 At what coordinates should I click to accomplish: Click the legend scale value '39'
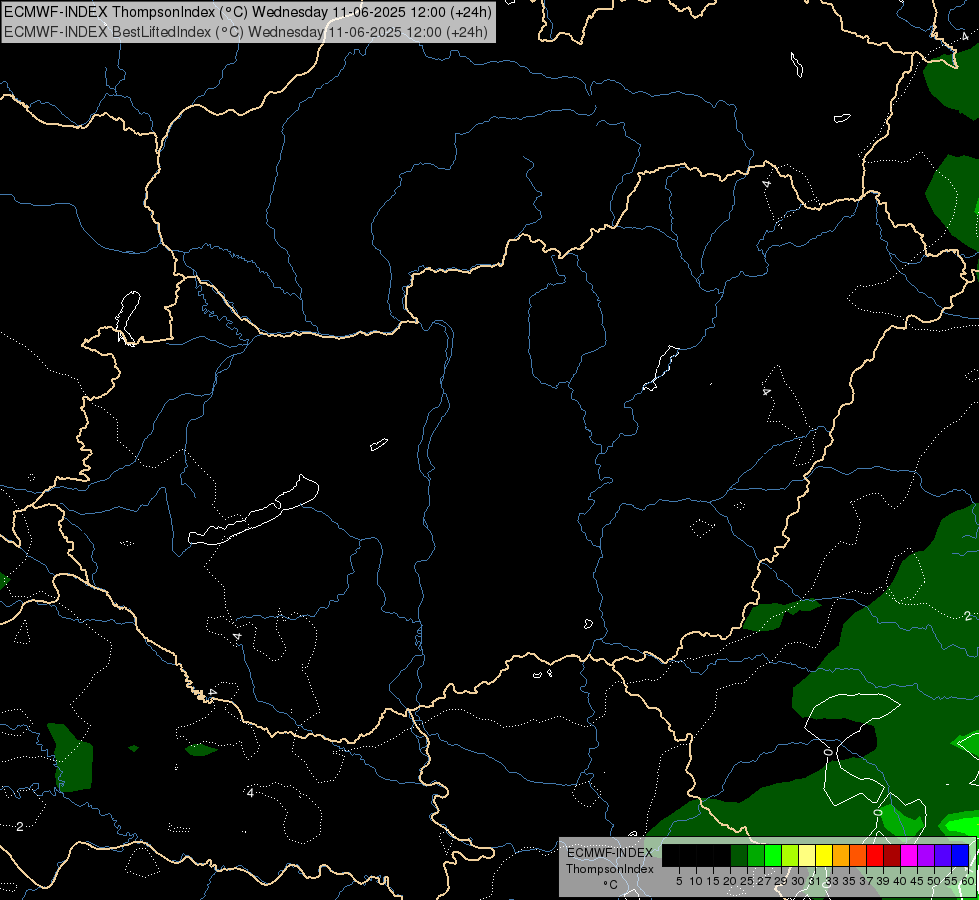click(883, 881)
